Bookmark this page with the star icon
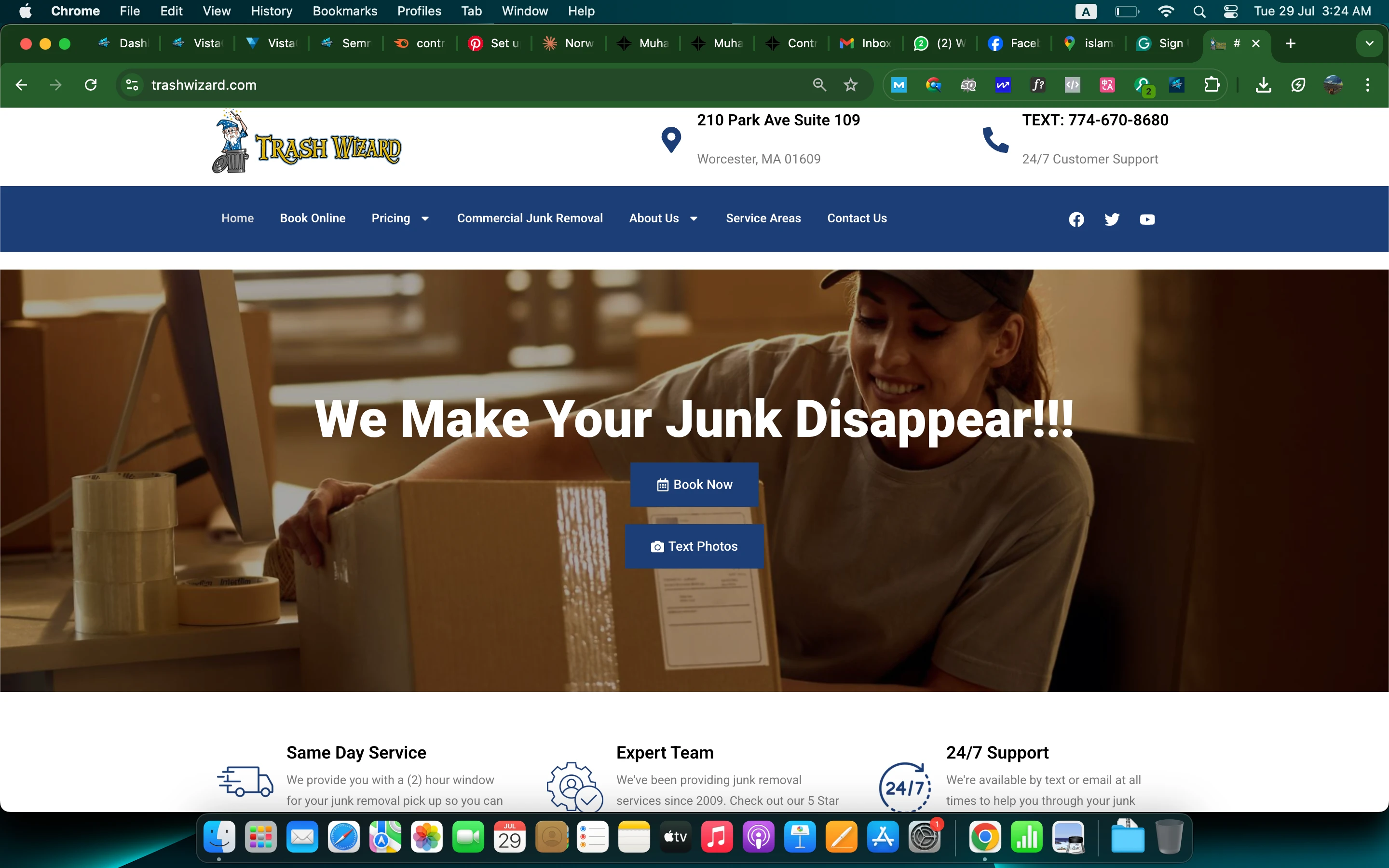 (x=851, y=85)
